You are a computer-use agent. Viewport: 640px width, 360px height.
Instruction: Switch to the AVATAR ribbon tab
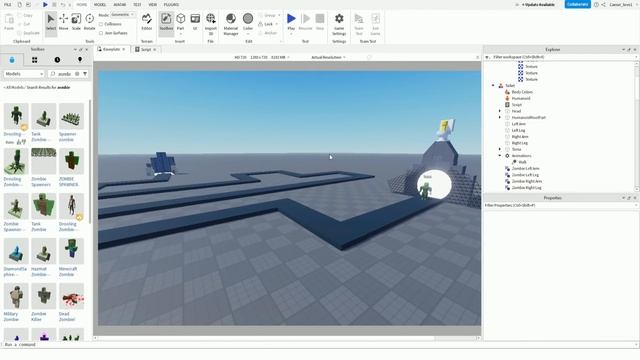(120, 4)
